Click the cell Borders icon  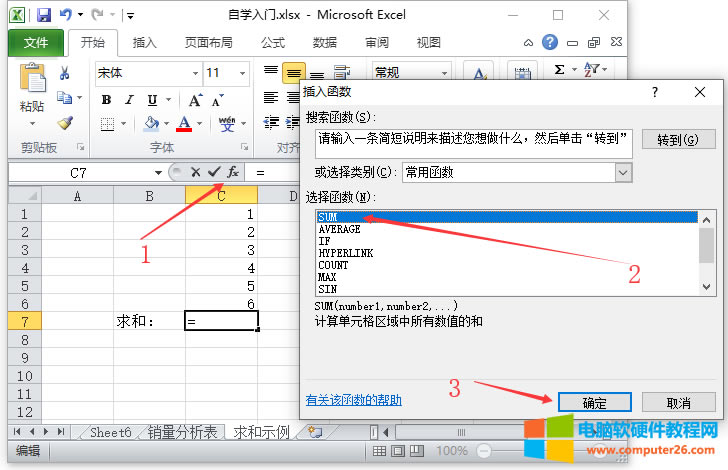pos(107,124)
